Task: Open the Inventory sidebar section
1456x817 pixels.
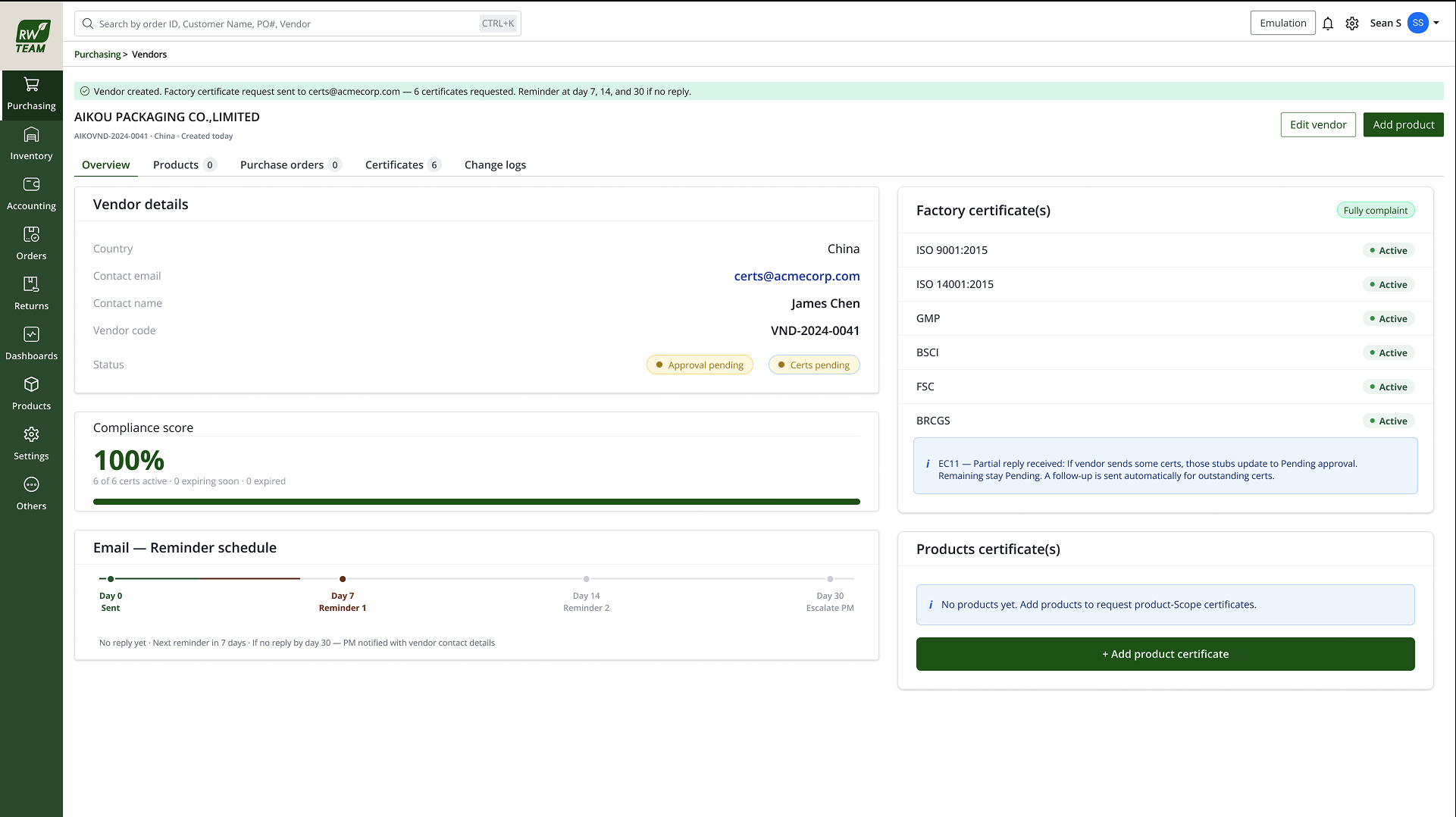Action: pos(31,145)
